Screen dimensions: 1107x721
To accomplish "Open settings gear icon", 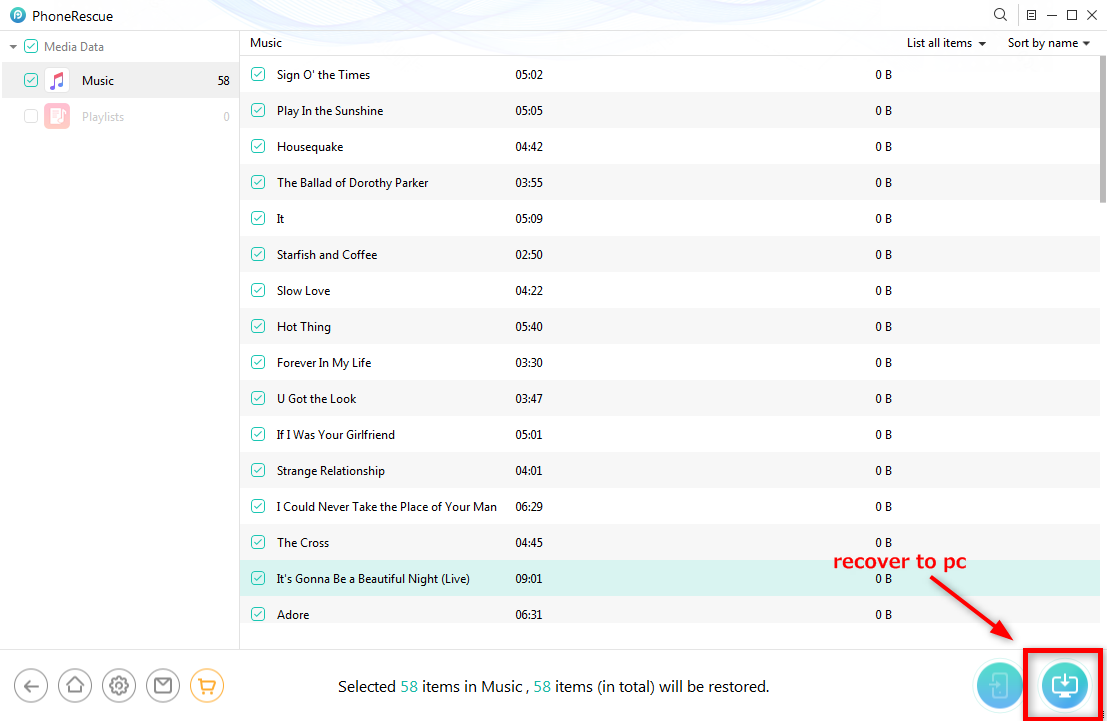I will point(119,686).
